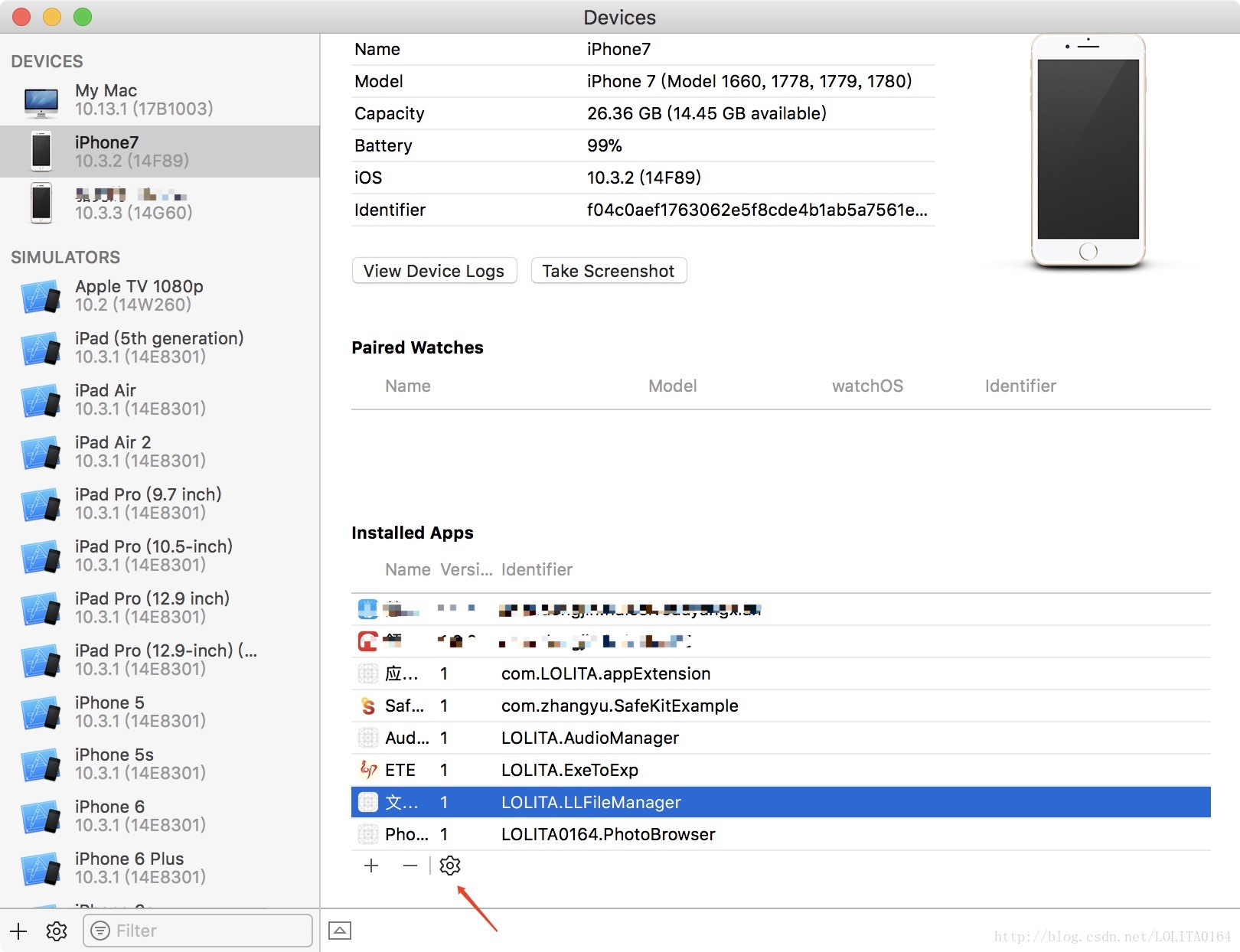Toggle the bottom console panel show button
Image resolution: width=1240 pixels, height=952 pixels.
click(x=340, y=931)
